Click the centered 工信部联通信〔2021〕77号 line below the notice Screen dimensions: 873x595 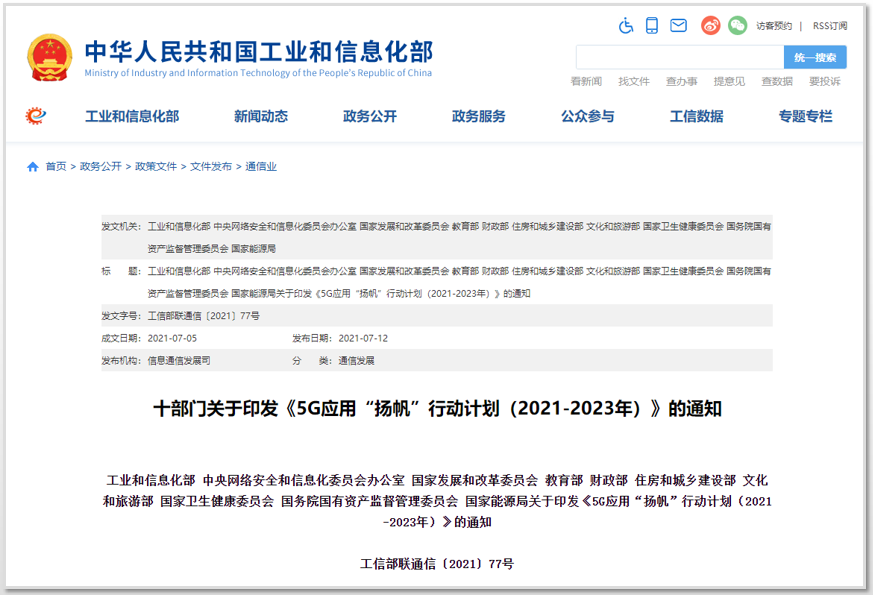(437, 564)
